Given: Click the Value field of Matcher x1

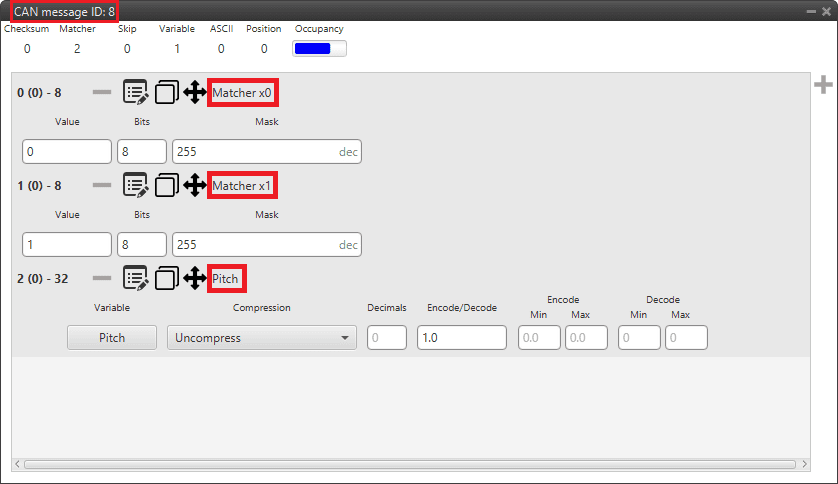Looking at the screenshot, I should [x=66, y=245].
